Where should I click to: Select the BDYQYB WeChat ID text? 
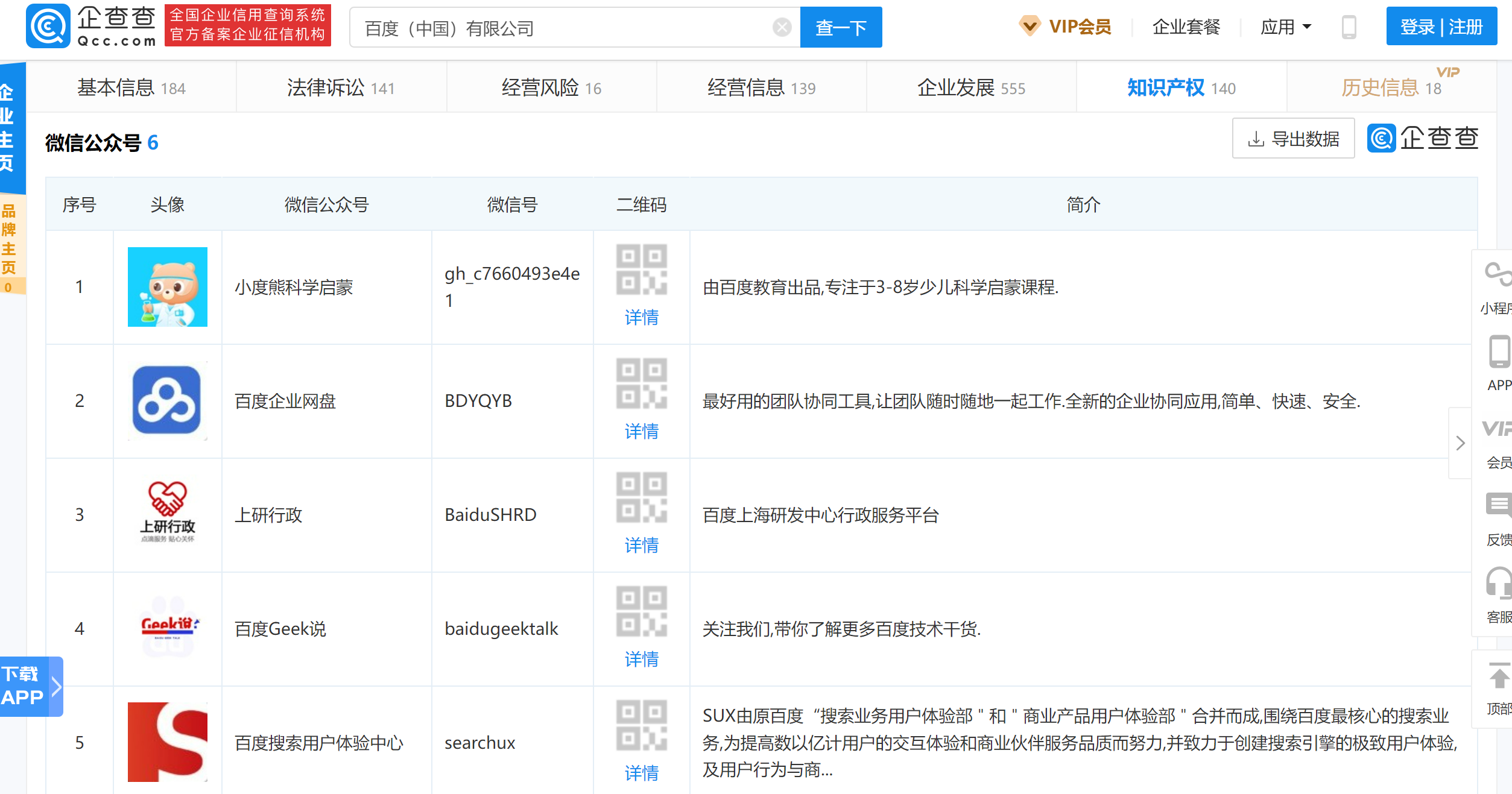[478, 401]
